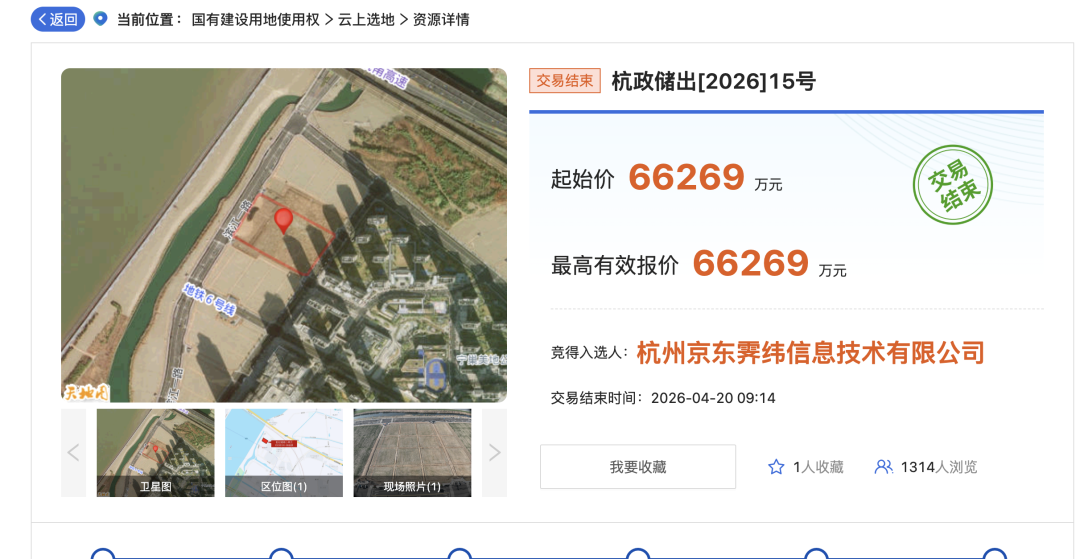View the 现场照片(1) thumbnail
This screenshot has height=559, width=1080.
(412, 452)
